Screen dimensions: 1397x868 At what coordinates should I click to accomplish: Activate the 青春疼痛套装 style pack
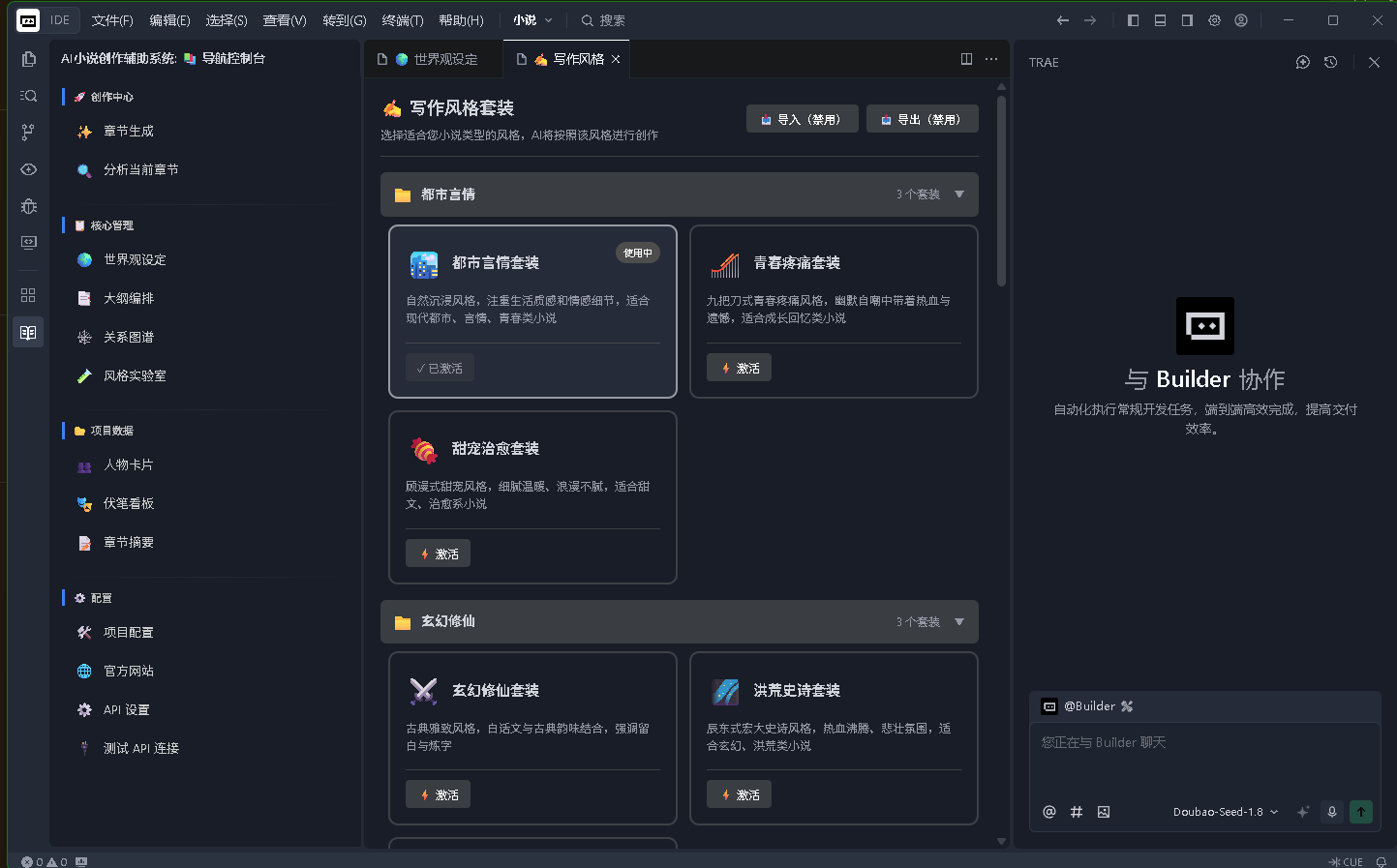point(739,368)
